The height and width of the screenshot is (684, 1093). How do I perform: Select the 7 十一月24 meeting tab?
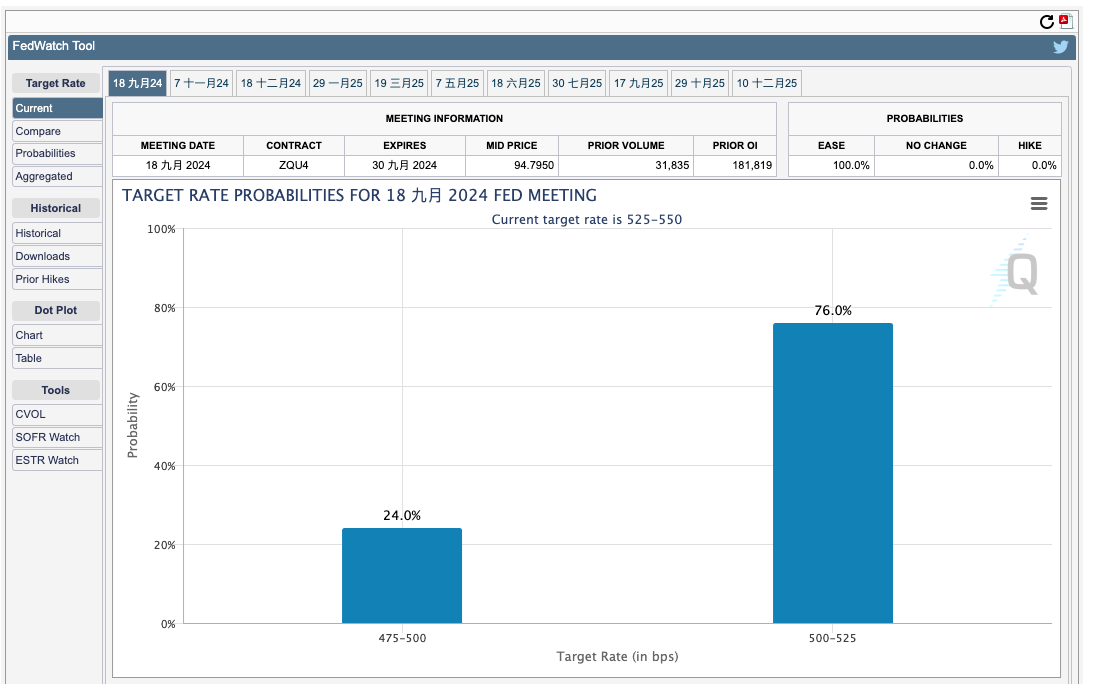coord(201,83)
